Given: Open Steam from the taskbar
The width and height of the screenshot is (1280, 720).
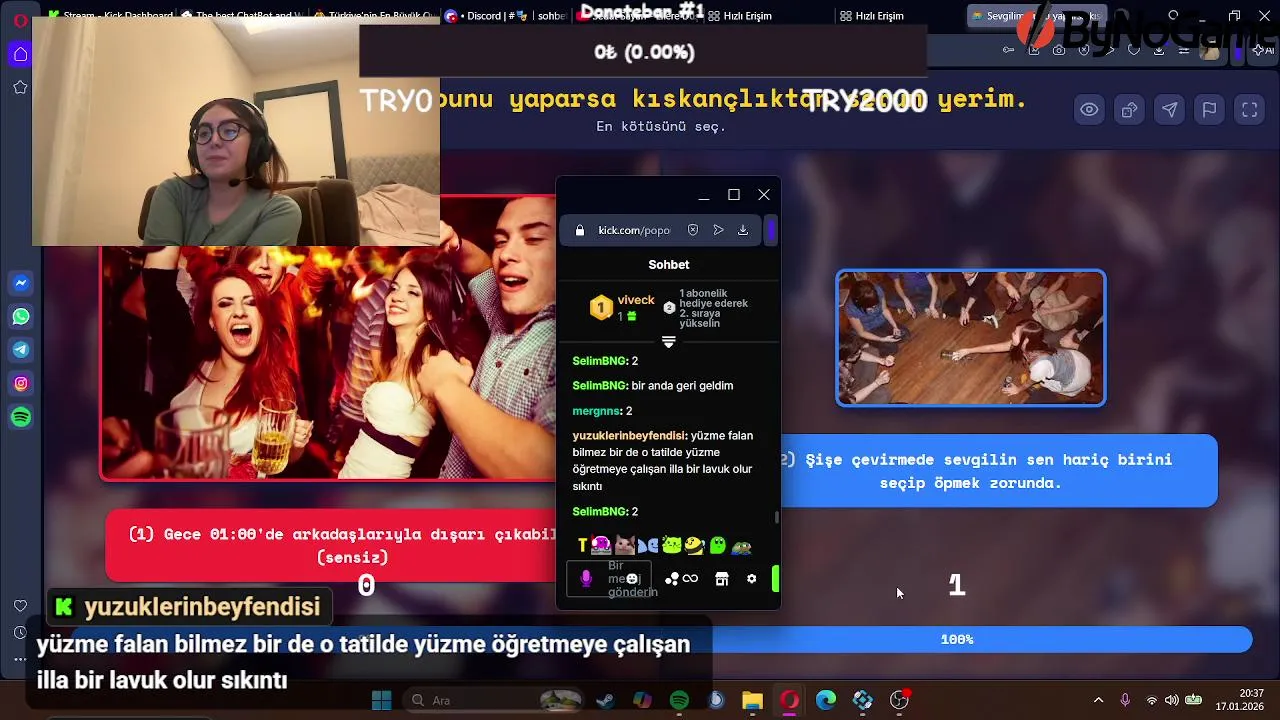Looking at the screenshot, I should tap(604, 700).
